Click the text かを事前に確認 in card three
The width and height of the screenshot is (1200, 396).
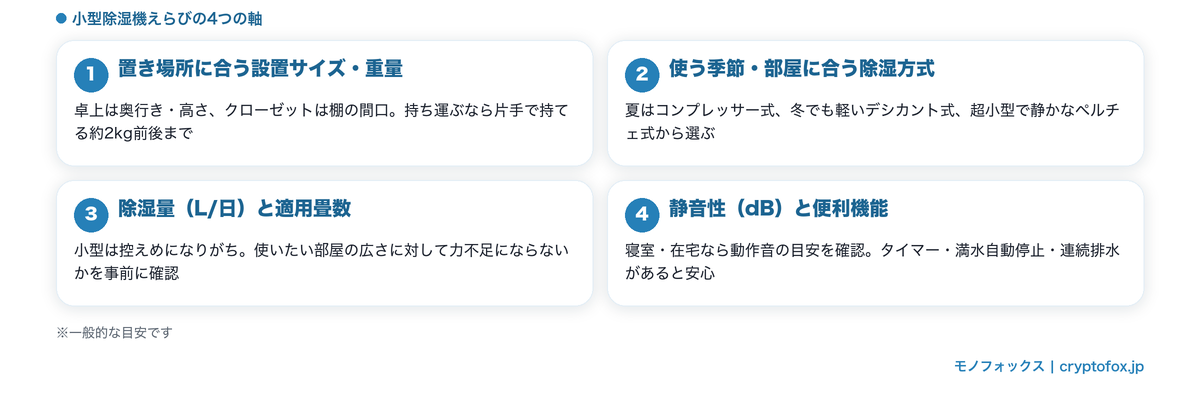(126, 272)
